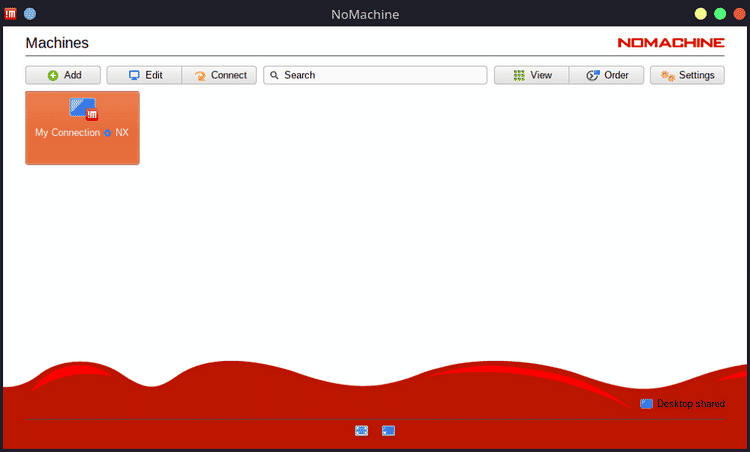Image resolution: width=750 pixels, height=452 pixels.
Task: Click the Order button
Action: (x=607, y=75)
